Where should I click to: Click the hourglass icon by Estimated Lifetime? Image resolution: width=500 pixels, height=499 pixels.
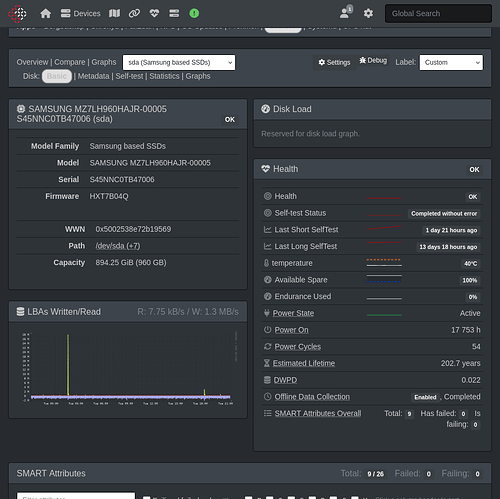267,363
